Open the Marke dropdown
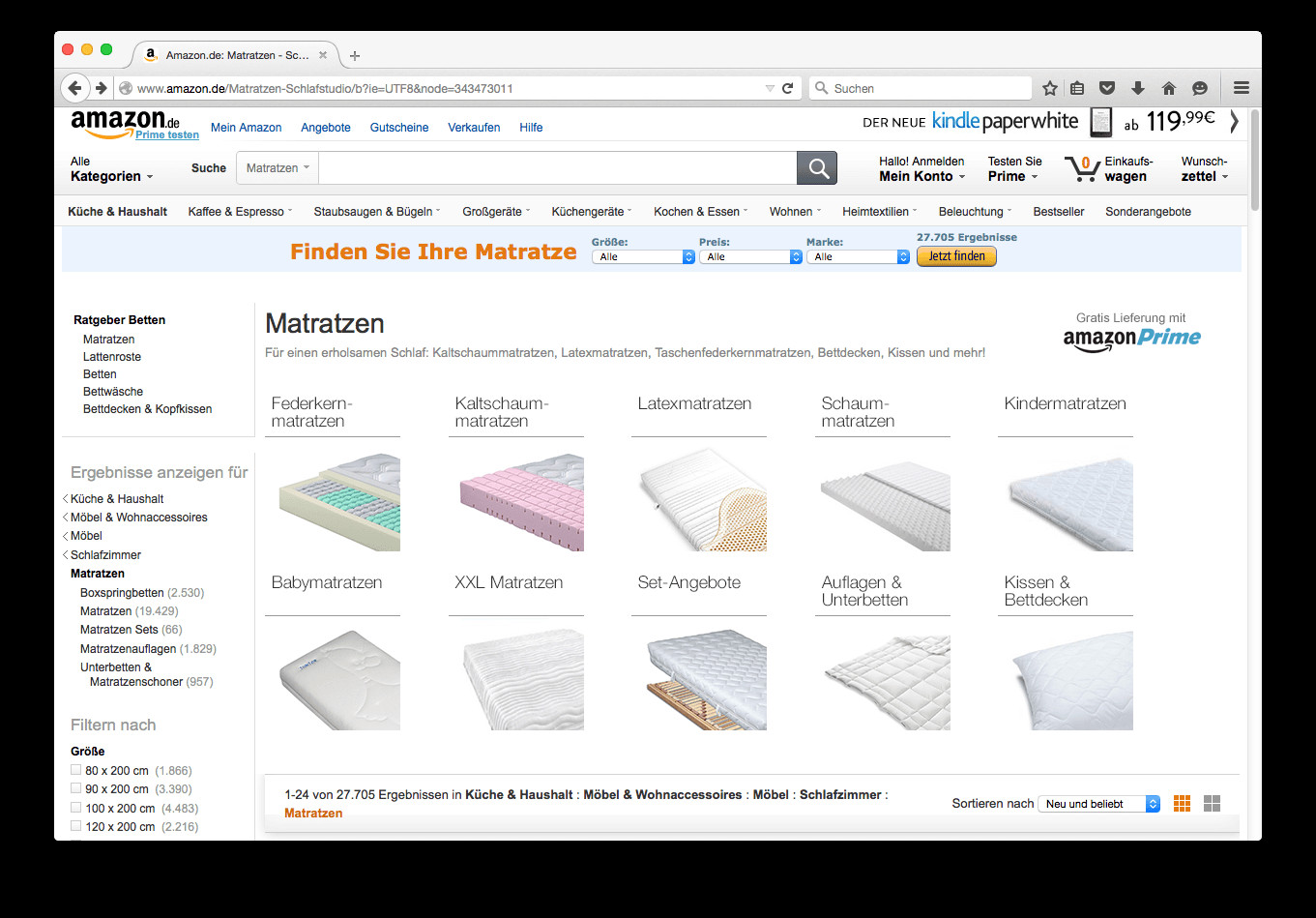This screenshot has height=918, width=1316. tap(858, 257)
